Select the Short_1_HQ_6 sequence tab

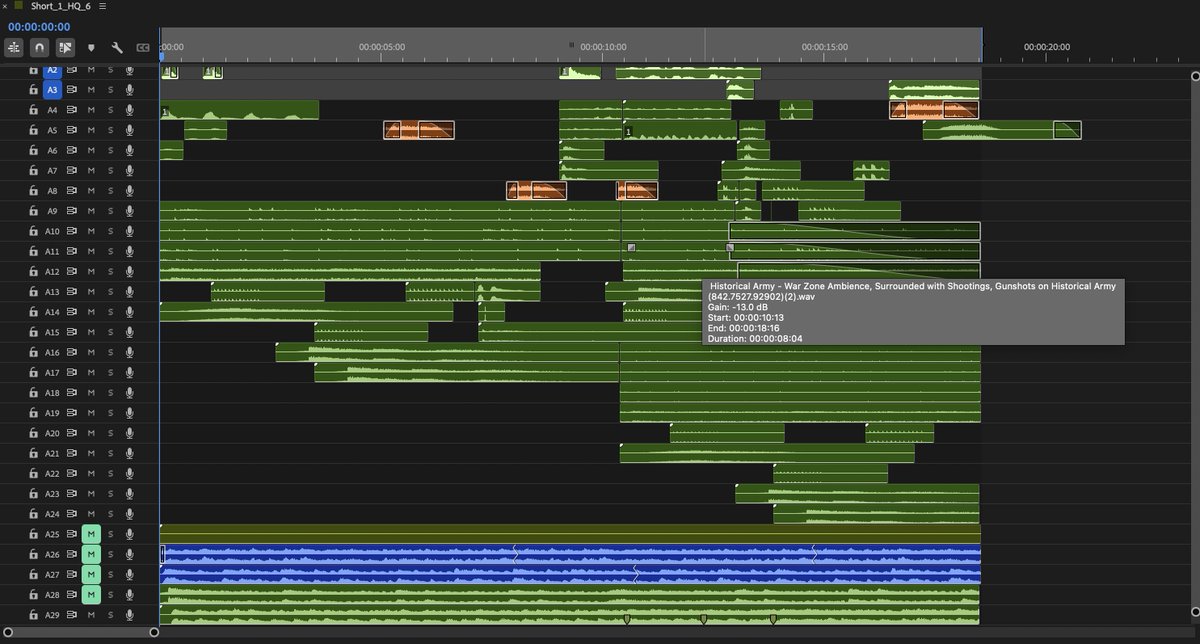pos(61,6)
